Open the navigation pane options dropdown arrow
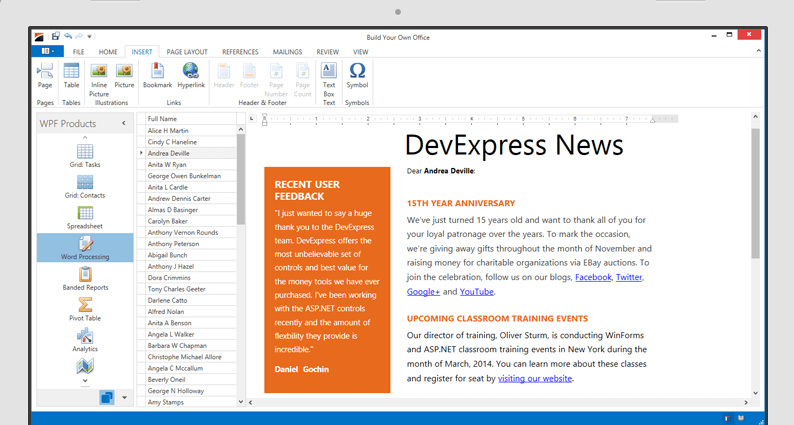Image resolution: width=794 pixels, height=425 pixels. click(x=124, y=398)
